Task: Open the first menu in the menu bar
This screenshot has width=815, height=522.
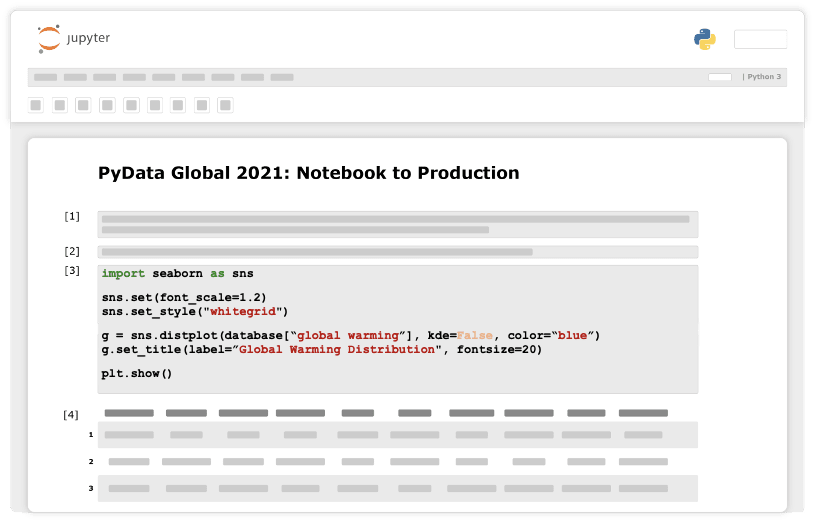Action: click(x=46, y=77)
